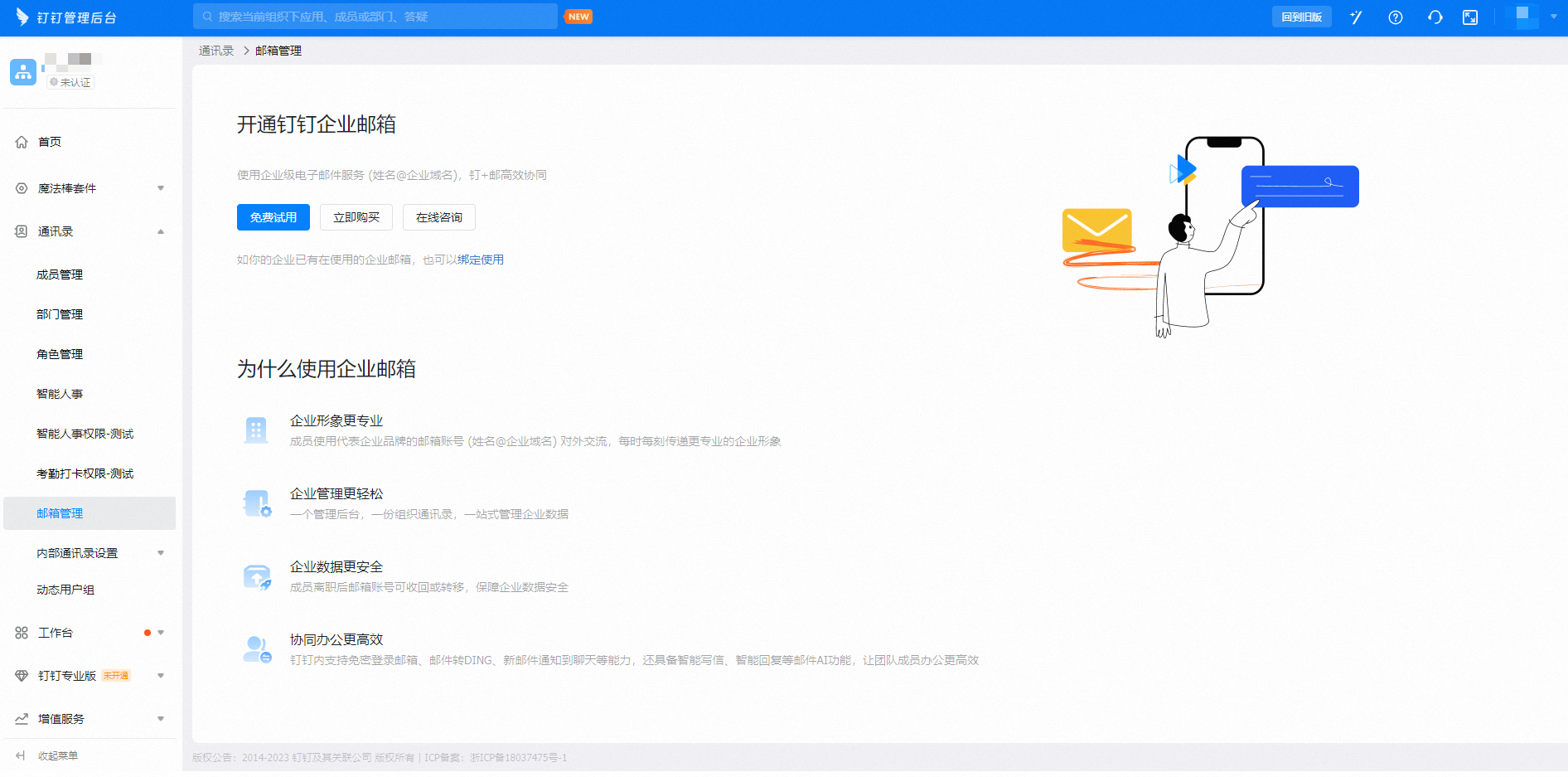
Task: Expand the 工作台 menu arrow
Action: [x=161, y=633]
